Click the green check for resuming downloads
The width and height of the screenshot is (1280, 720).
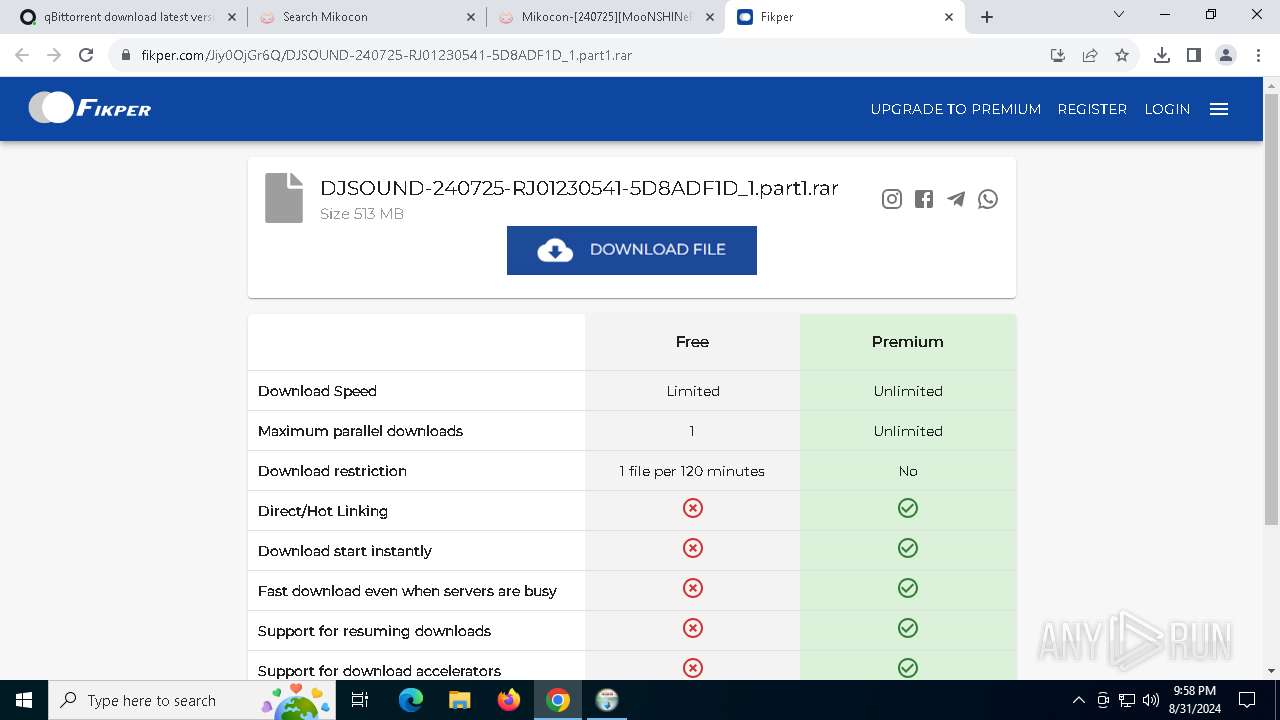tap(908, 628)
